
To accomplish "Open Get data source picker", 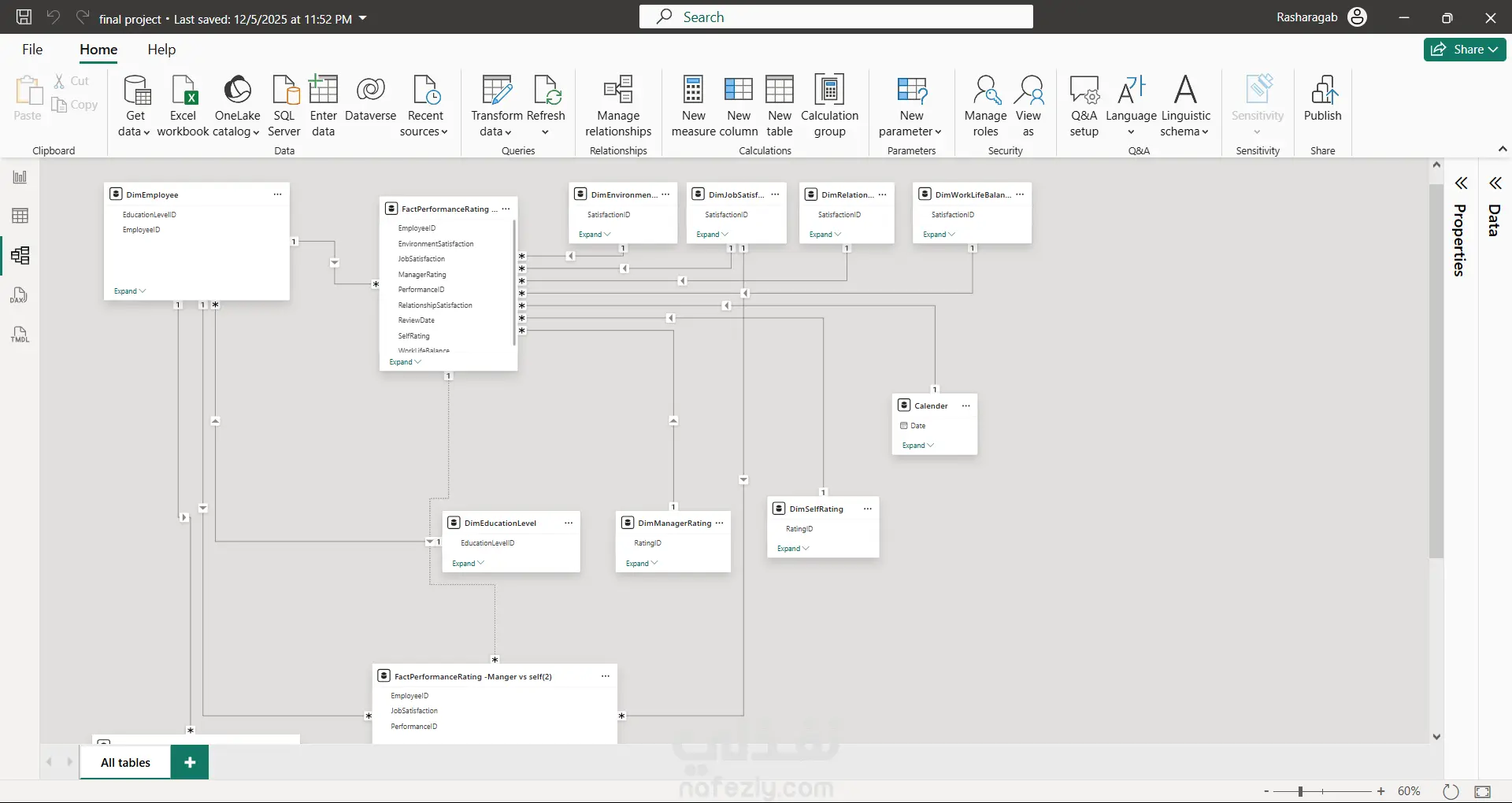I will click(x=135, y=106).
